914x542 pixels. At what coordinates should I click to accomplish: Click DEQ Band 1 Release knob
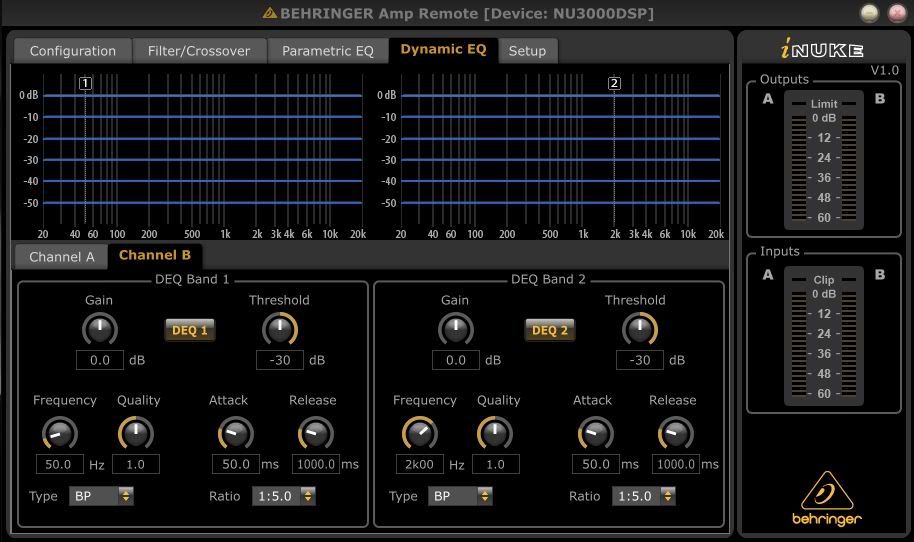[x=315, y=434]
